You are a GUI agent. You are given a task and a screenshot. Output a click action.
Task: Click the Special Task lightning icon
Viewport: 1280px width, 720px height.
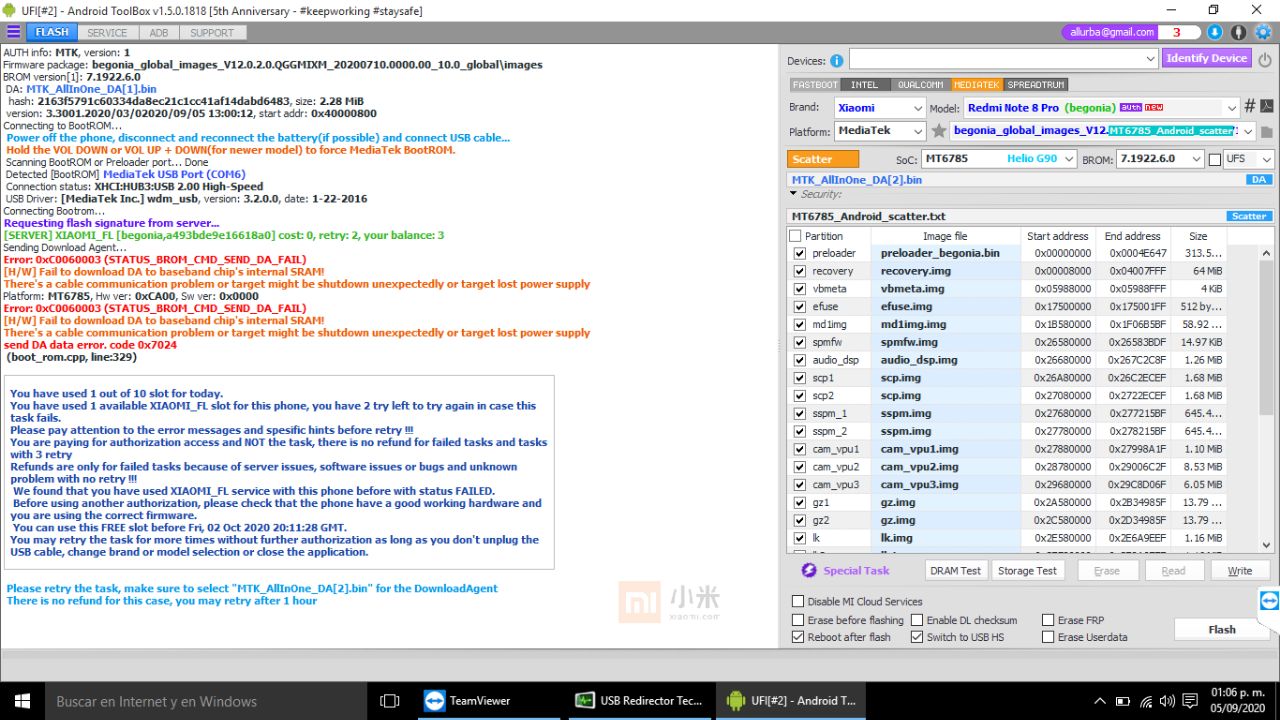coord(809,570)
